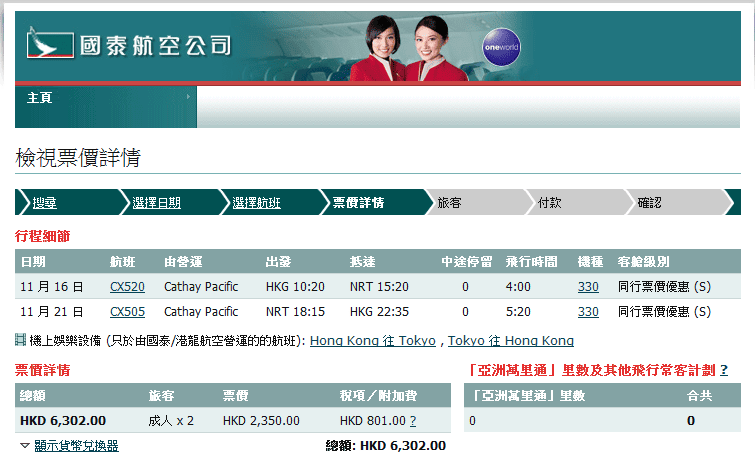Select the 票價詳情 current step
The width and height of the screenshot is (755, 460).
coord(359,203)
